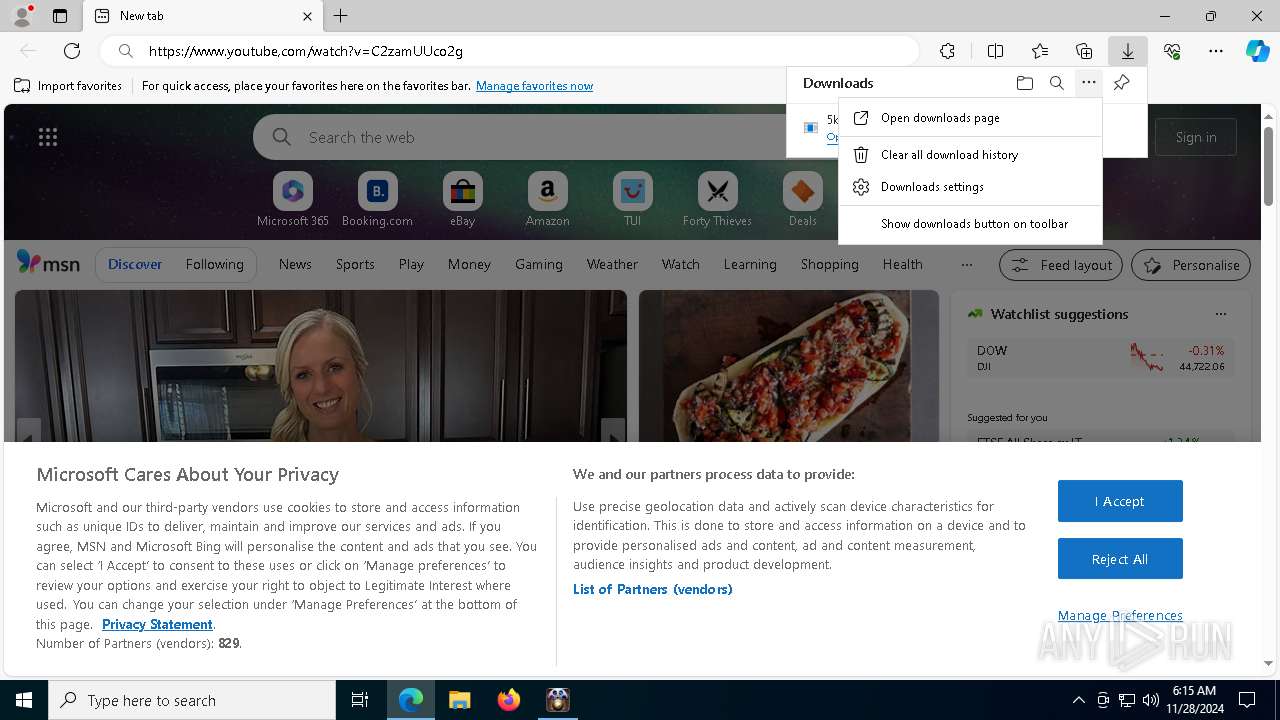Click the taskbar Type here to search box
Image resolution: width=1280 pixels, height=720 pixels.
[x=192, y=700]
